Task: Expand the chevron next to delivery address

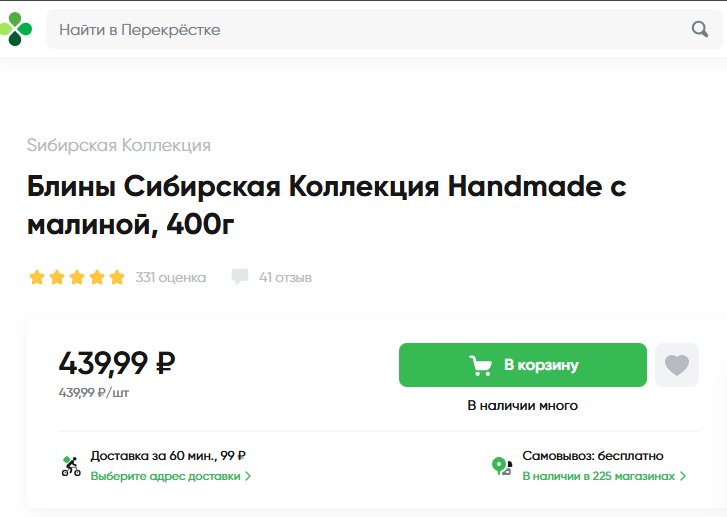Action: pos(248,476)
